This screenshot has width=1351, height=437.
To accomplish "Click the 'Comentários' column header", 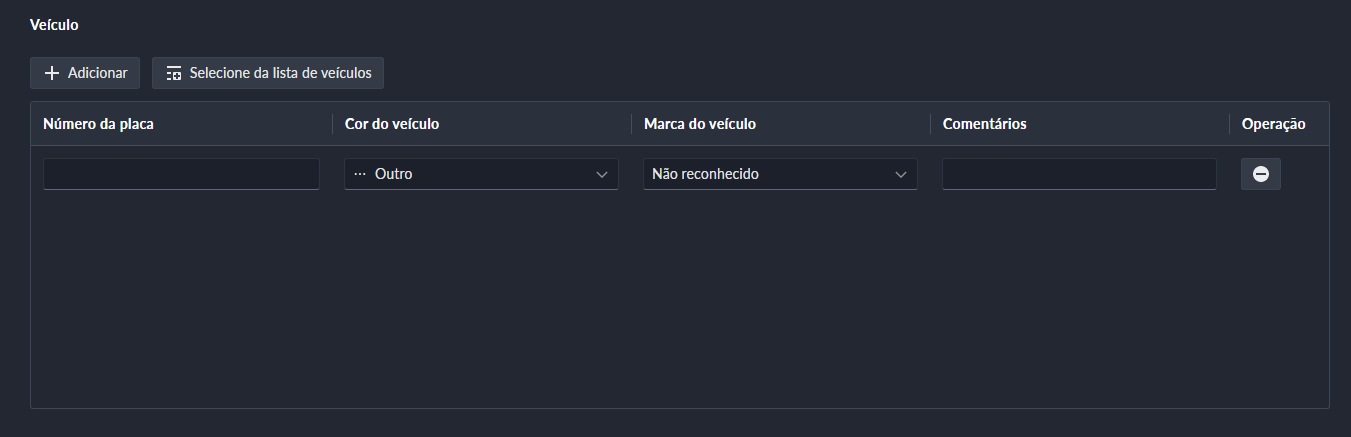I will 985,124.
